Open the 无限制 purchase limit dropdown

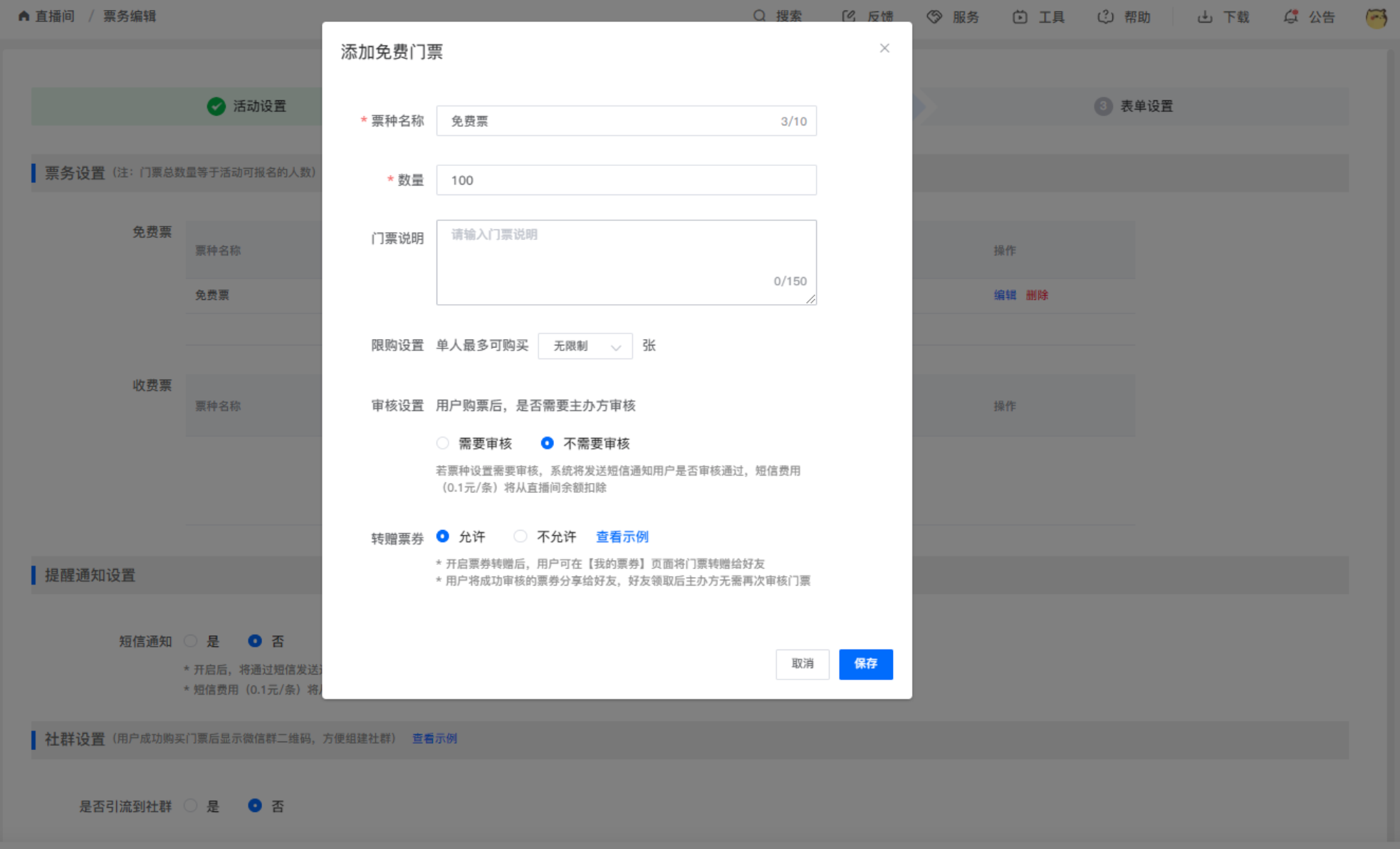(585, 346)
